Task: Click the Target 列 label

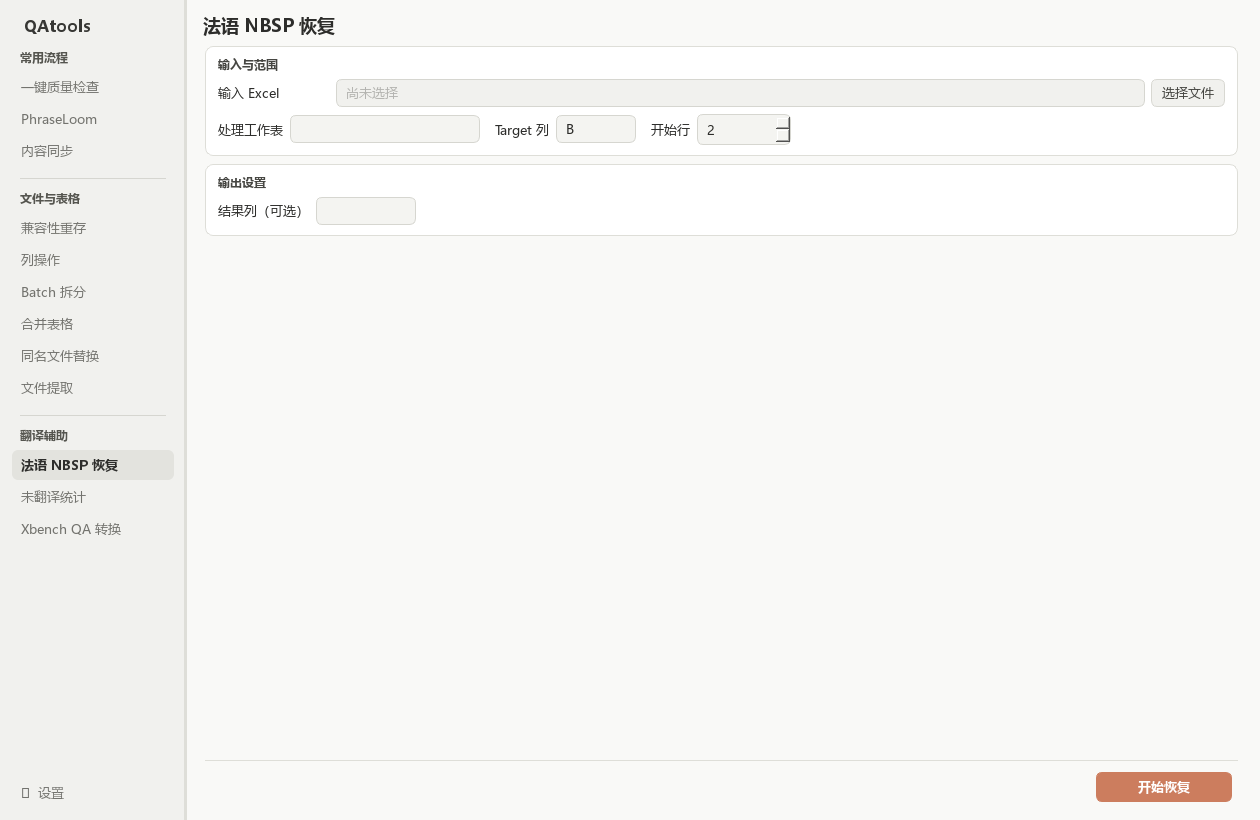Action: (522, 130)
